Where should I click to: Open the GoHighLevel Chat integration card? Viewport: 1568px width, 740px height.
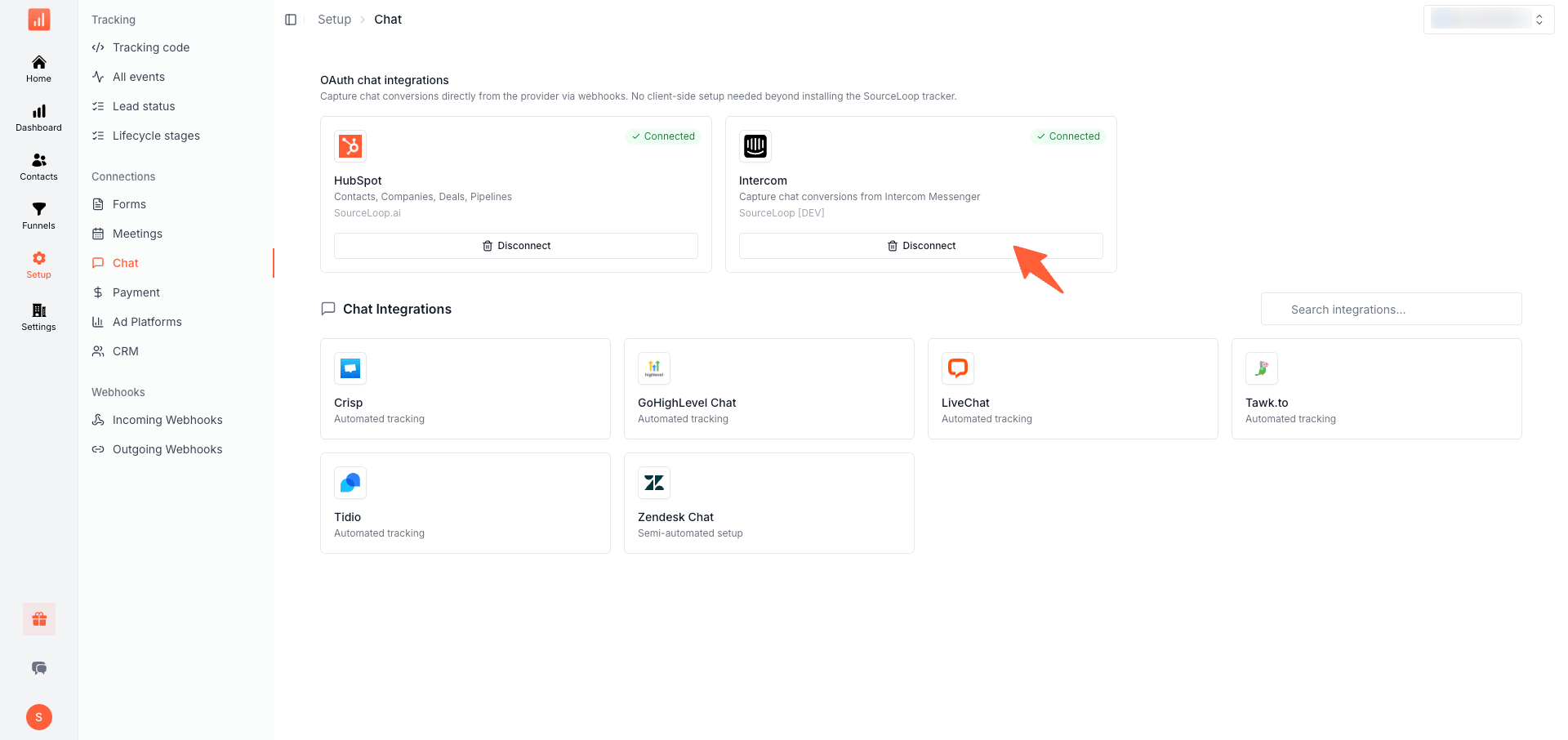click(x=769, y=389)
